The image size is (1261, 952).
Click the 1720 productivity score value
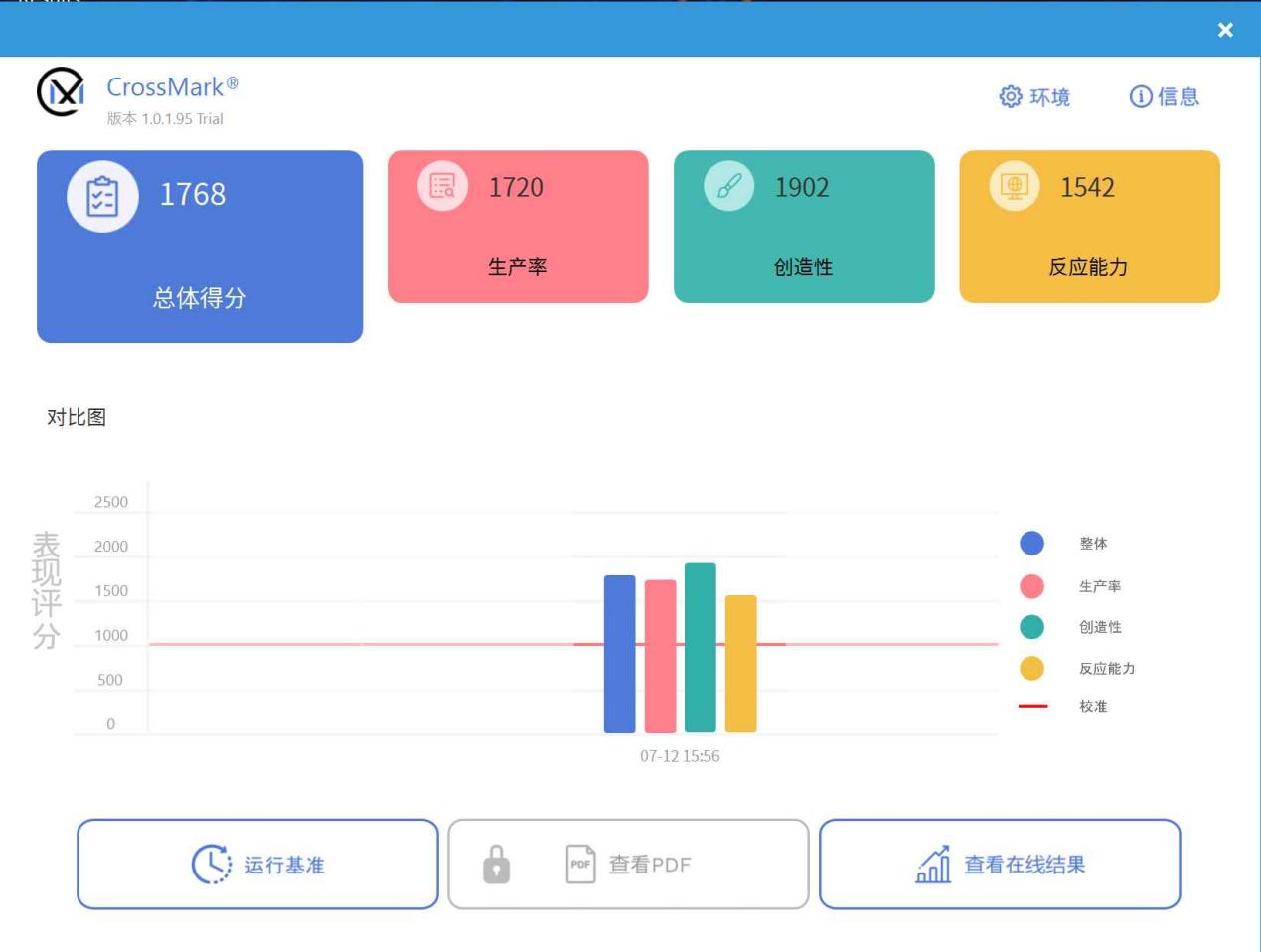pyautogui.click(x=516, y=187)
